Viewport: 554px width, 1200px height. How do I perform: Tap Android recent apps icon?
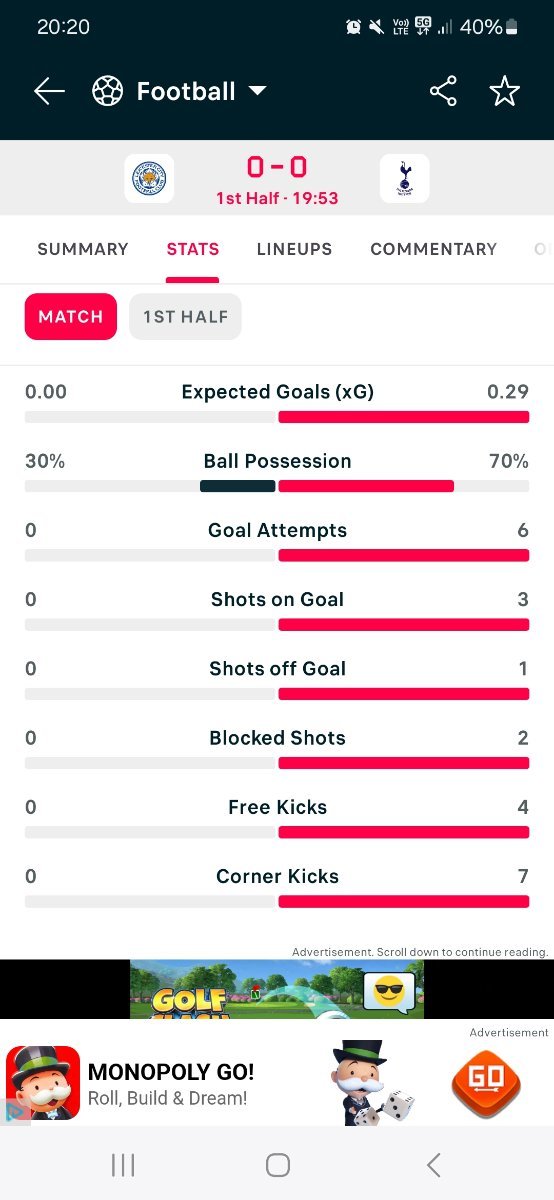click(123, 1164)
